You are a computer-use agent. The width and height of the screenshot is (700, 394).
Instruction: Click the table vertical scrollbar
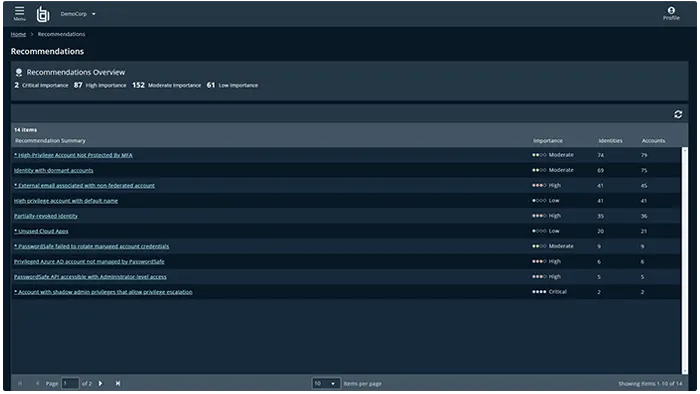click(x=684, y=261)
